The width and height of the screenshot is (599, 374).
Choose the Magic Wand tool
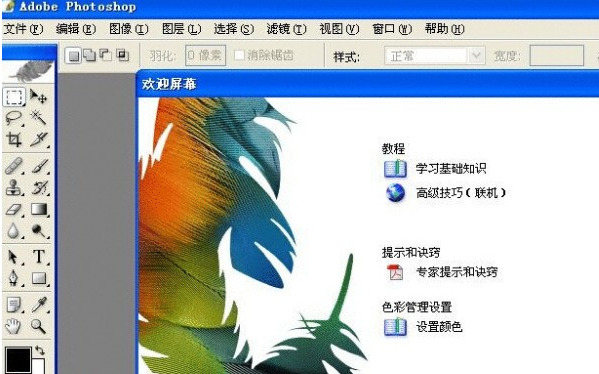pos(39,117)
